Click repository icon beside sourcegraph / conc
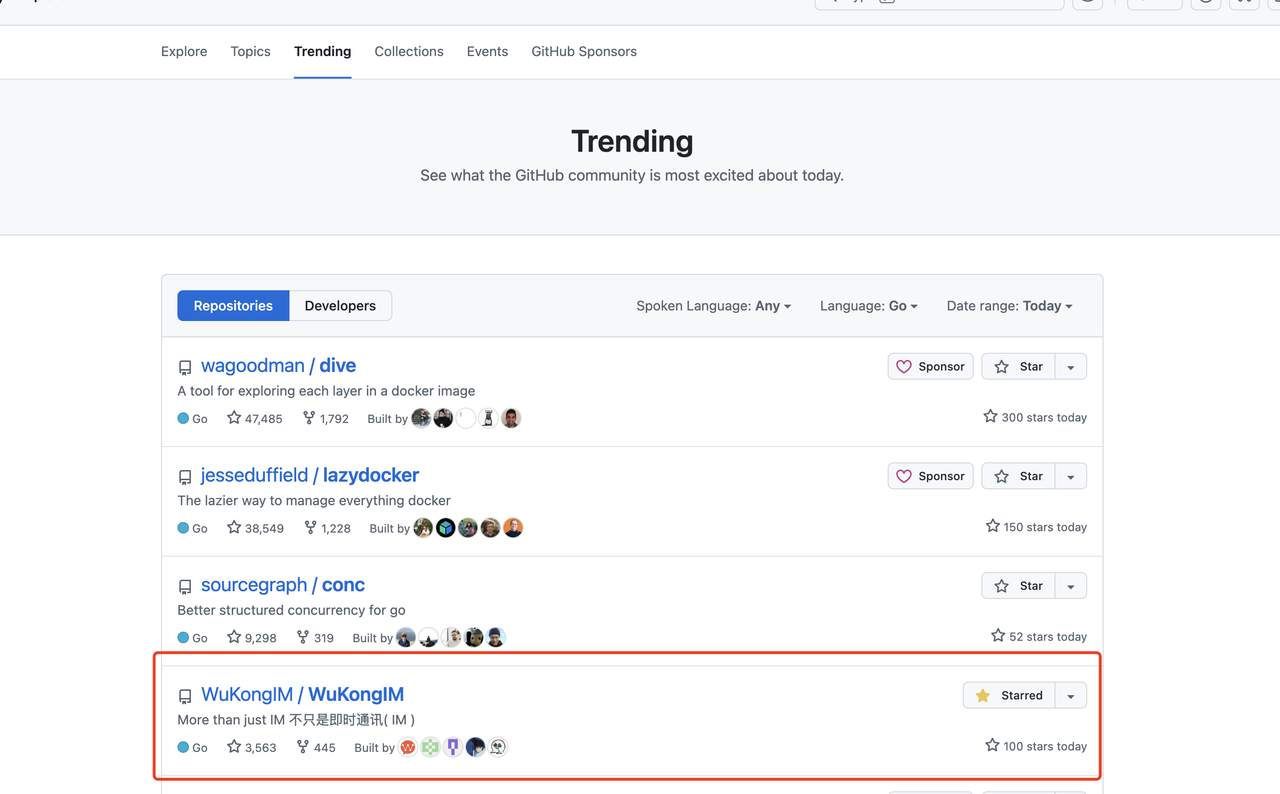Image resolution: width=1280 pixels, height=794 pixels. 185,587
